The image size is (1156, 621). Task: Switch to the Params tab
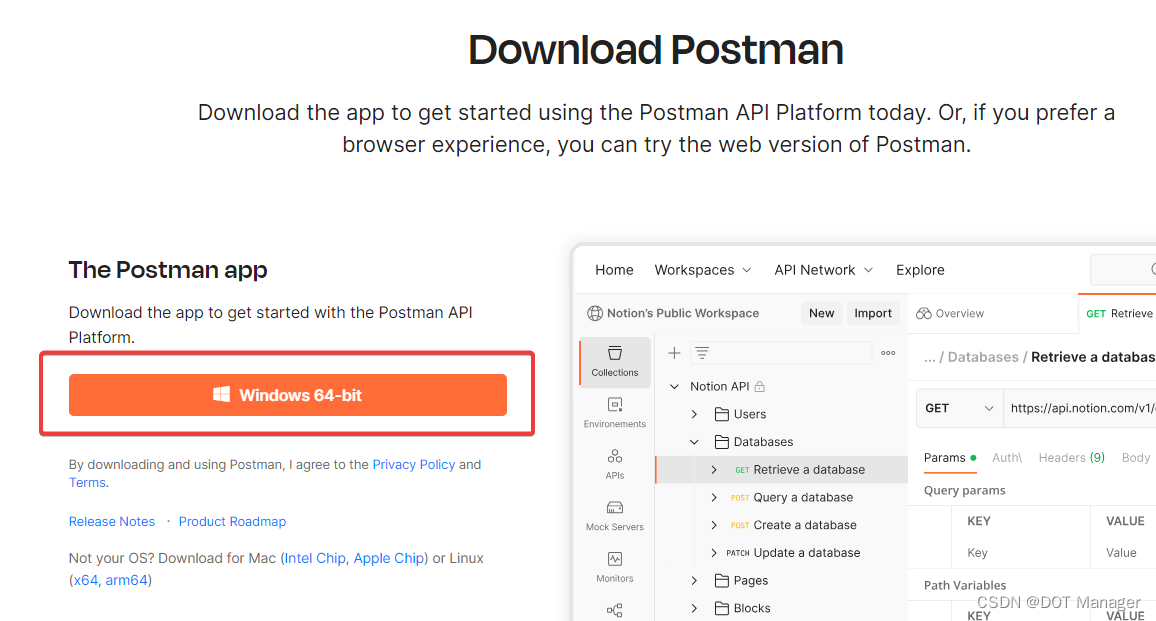pos(949,458)
